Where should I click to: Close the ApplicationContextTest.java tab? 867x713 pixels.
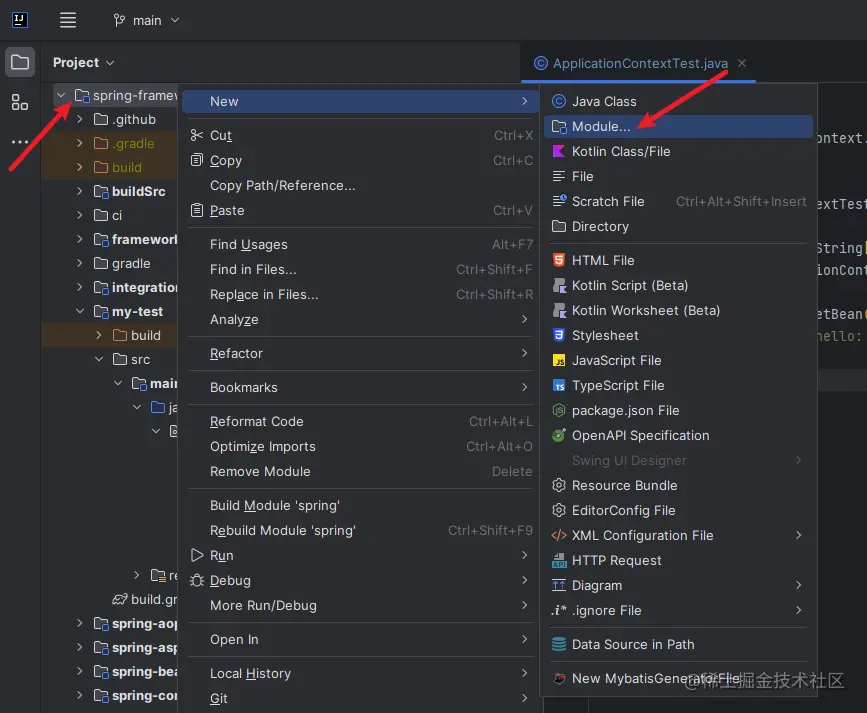742,62
